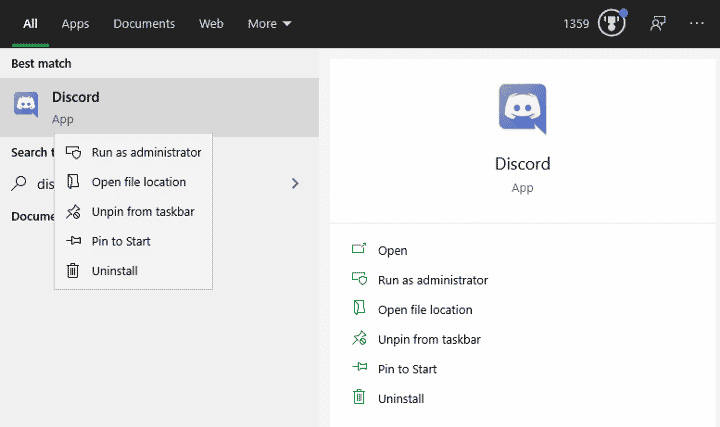Click the search magnifier icon
The image size is (720, 427).
(x=19, y=183)
